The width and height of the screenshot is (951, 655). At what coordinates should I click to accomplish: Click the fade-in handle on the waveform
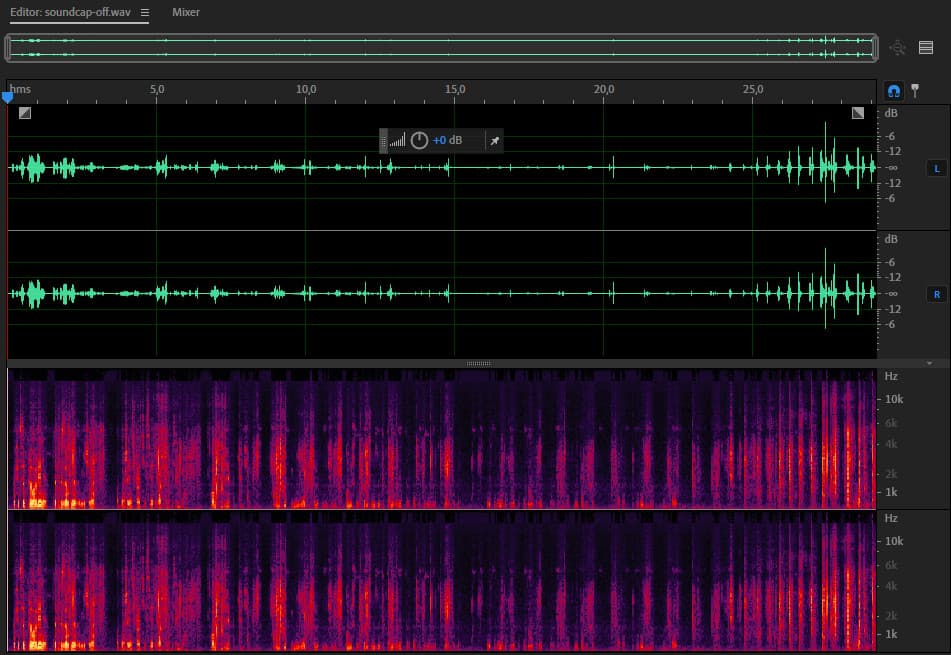(25, 113)
